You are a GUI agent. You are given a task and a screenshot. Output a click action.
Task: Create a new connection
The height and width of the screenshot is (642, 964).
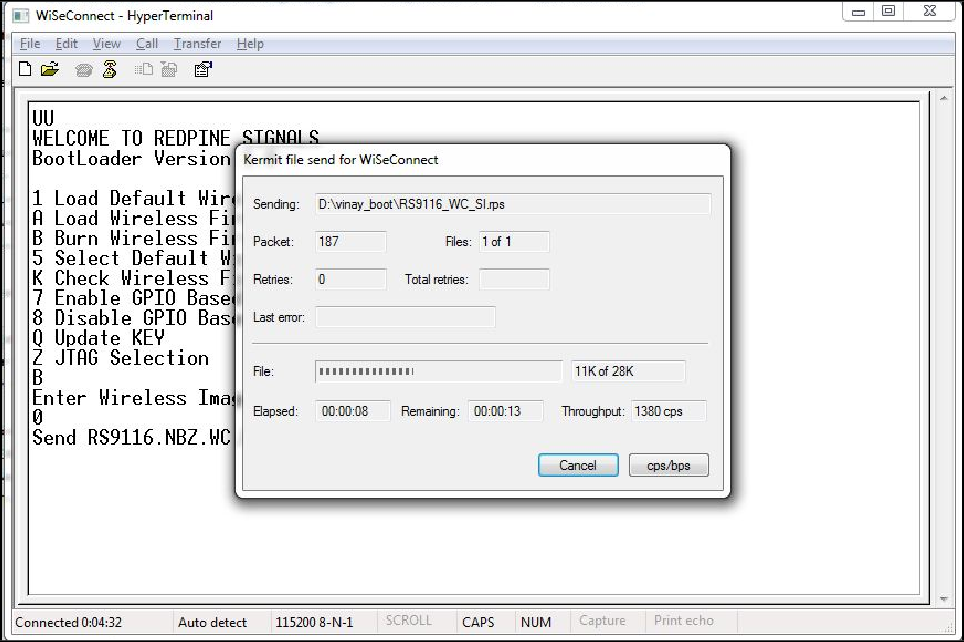point(25,69)
